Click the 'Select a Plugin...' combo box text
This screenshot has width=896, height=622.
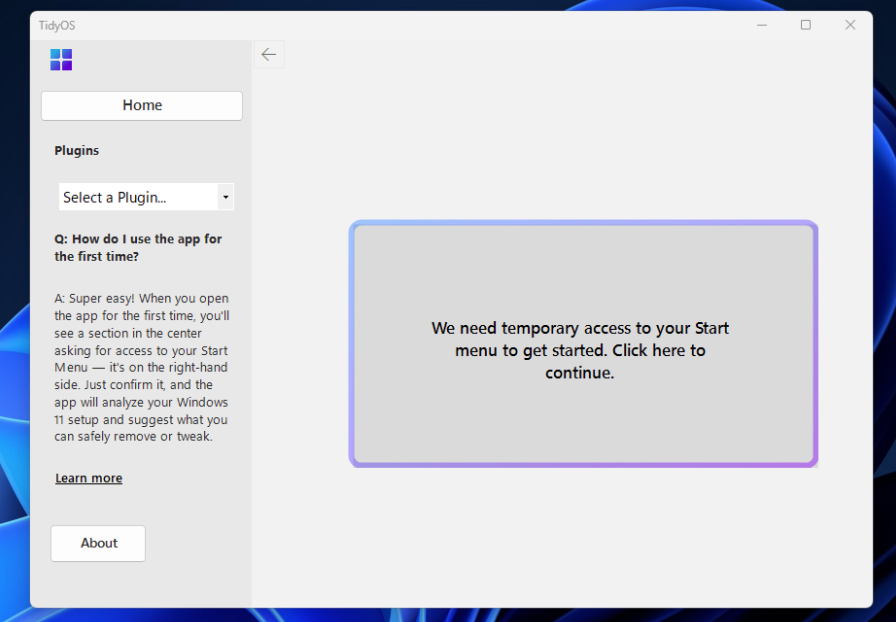[x=114, y=197]
